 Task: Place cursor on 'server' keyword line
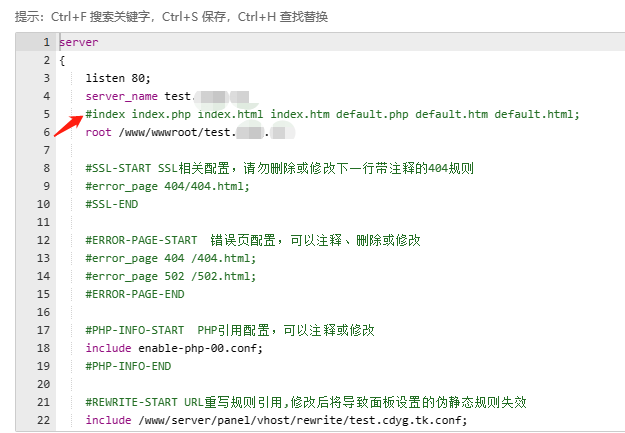point(79,42)
